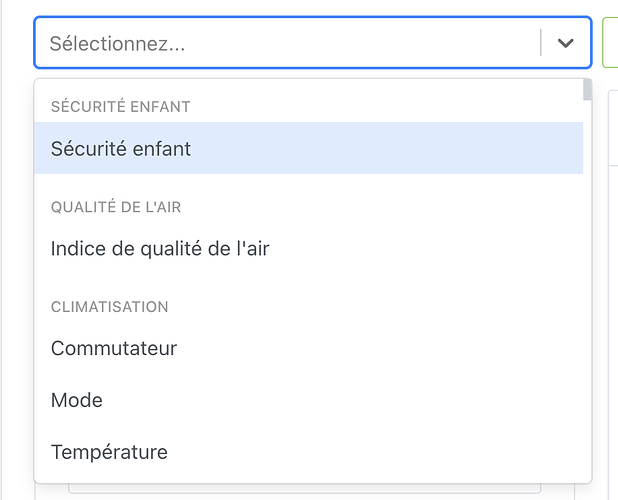Click blank area right of Température row
The image size is (618, 500).
tap(400, 452)
